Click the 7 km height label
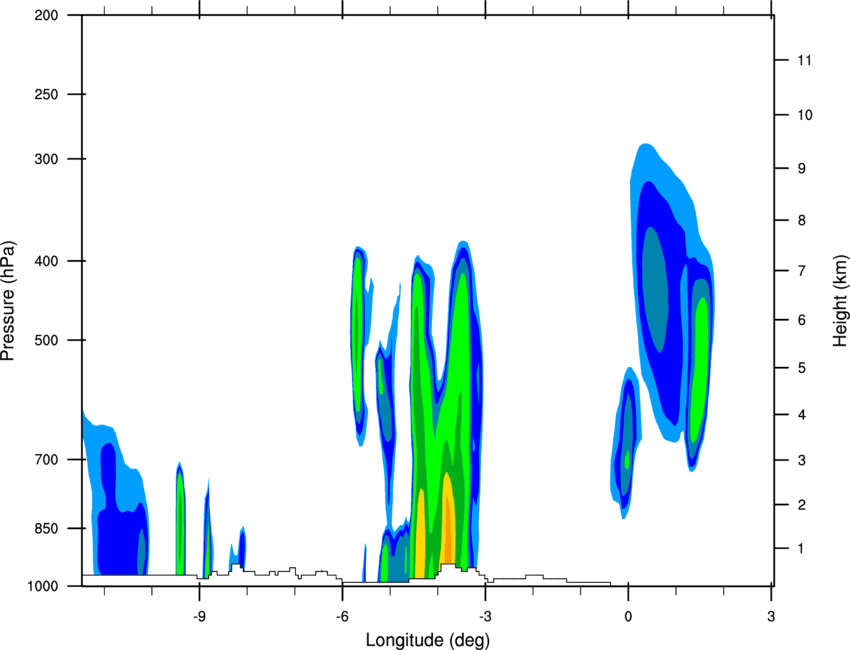 tap(802, 271)
